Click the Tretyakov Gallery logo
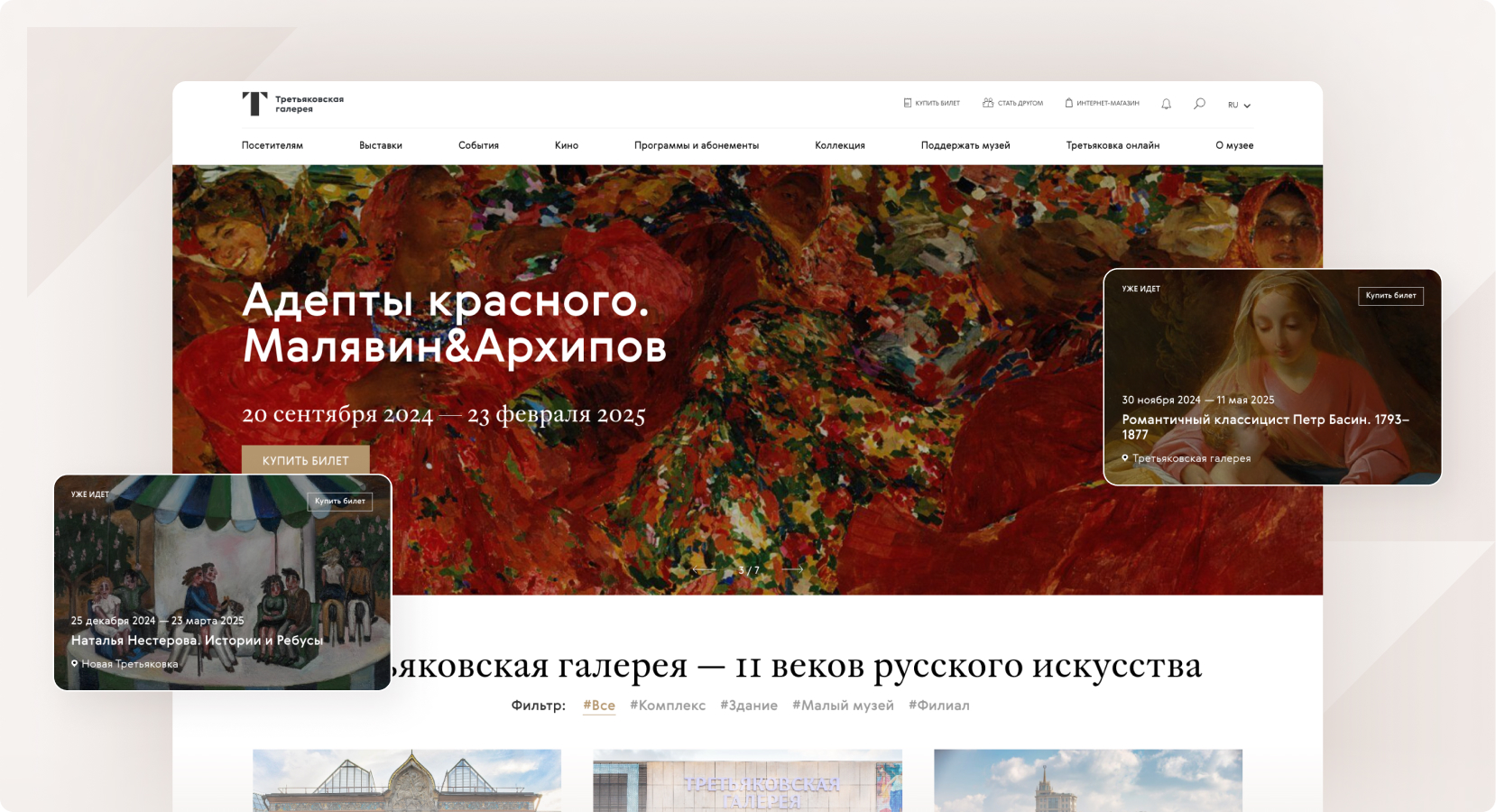1496x812 pixels. coord(292,104)
